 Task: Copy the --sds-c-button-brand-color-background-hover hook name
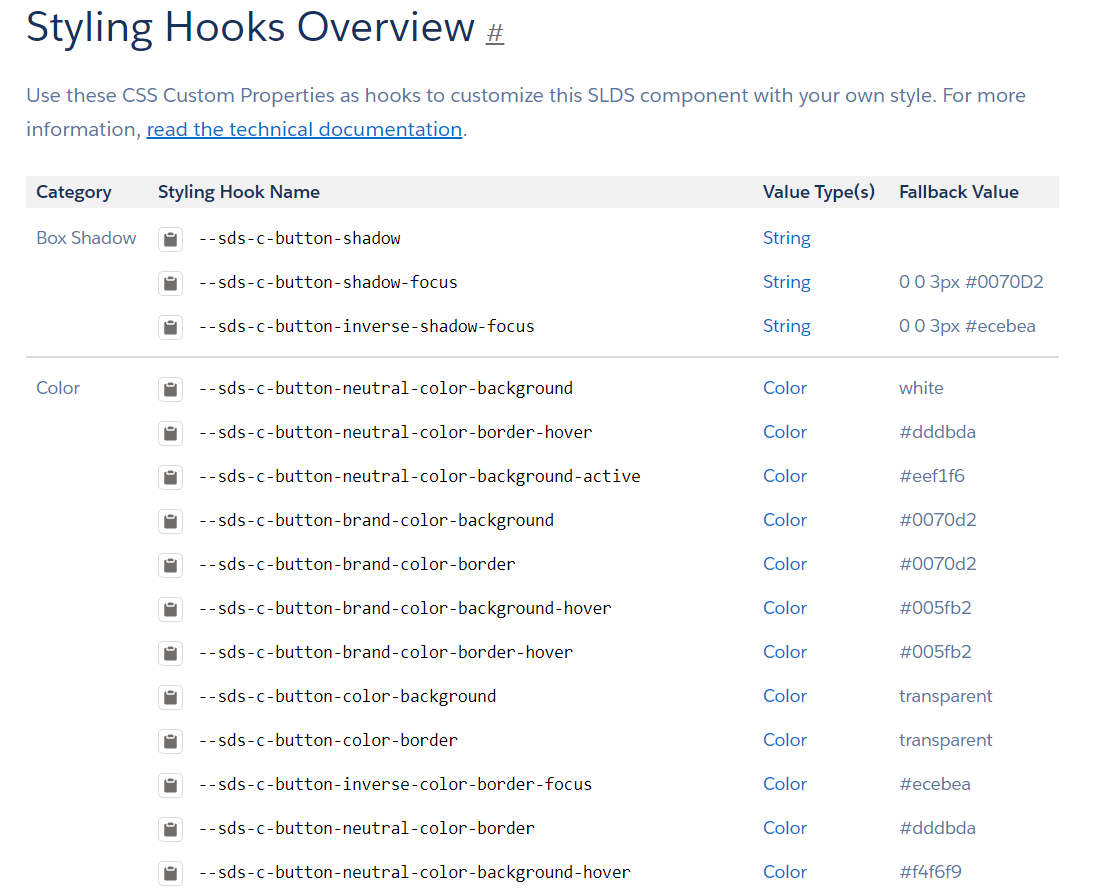[170, 609]
